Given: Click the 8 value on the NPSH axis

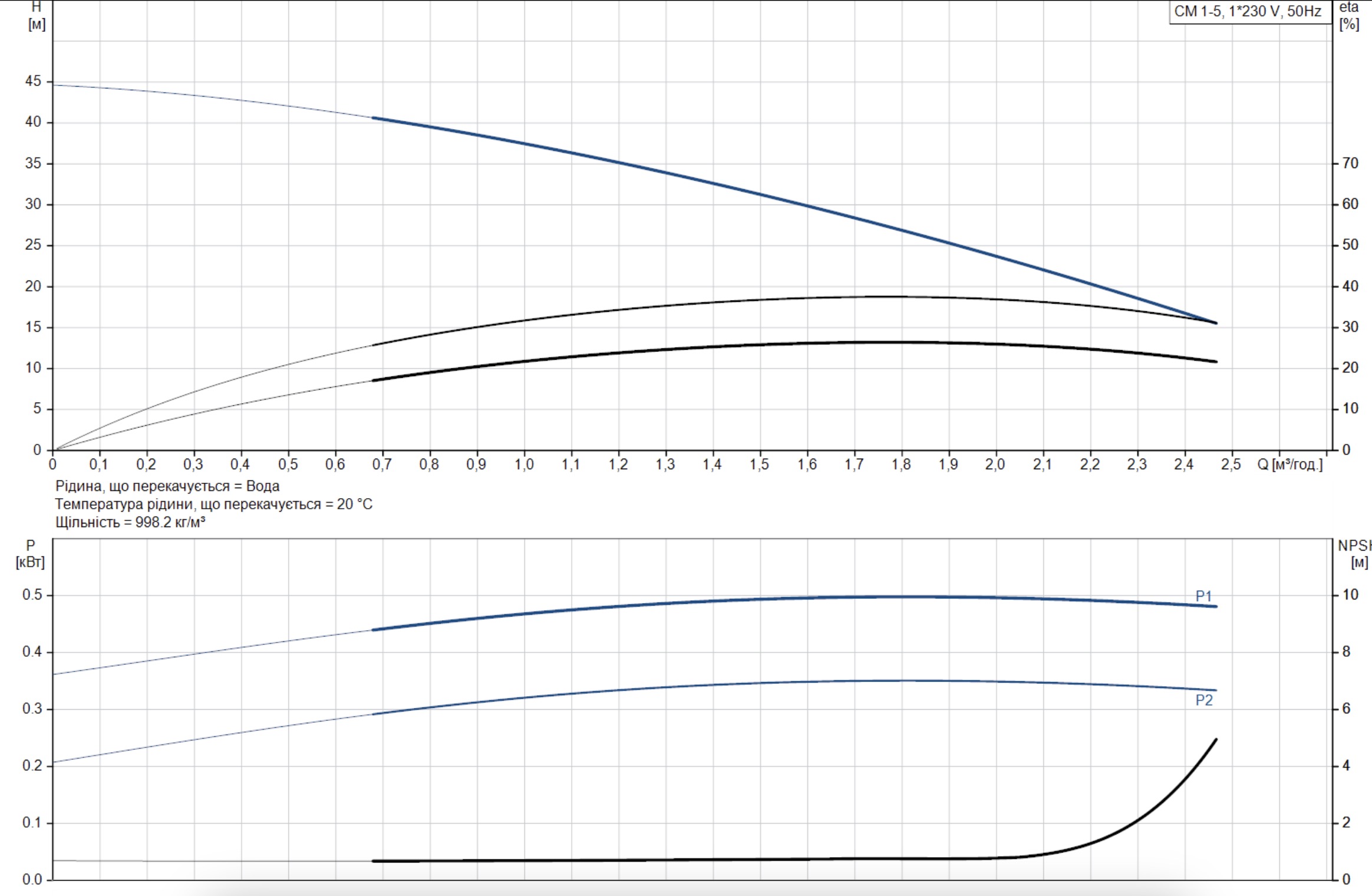Looking at the screenshot, I should point(1345,652).
